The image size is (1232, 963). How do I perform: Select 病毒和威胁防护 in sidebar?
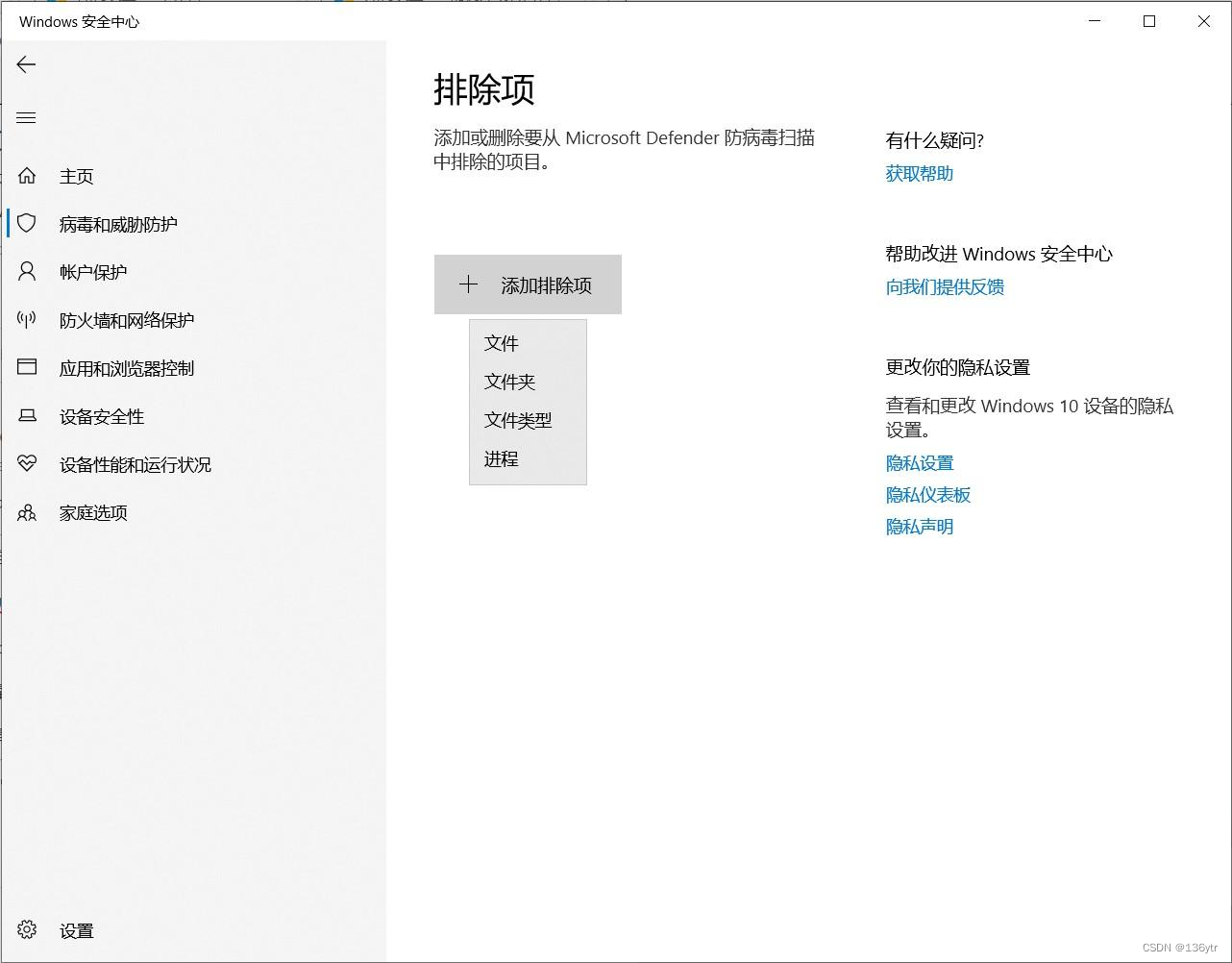pos(193,224)
